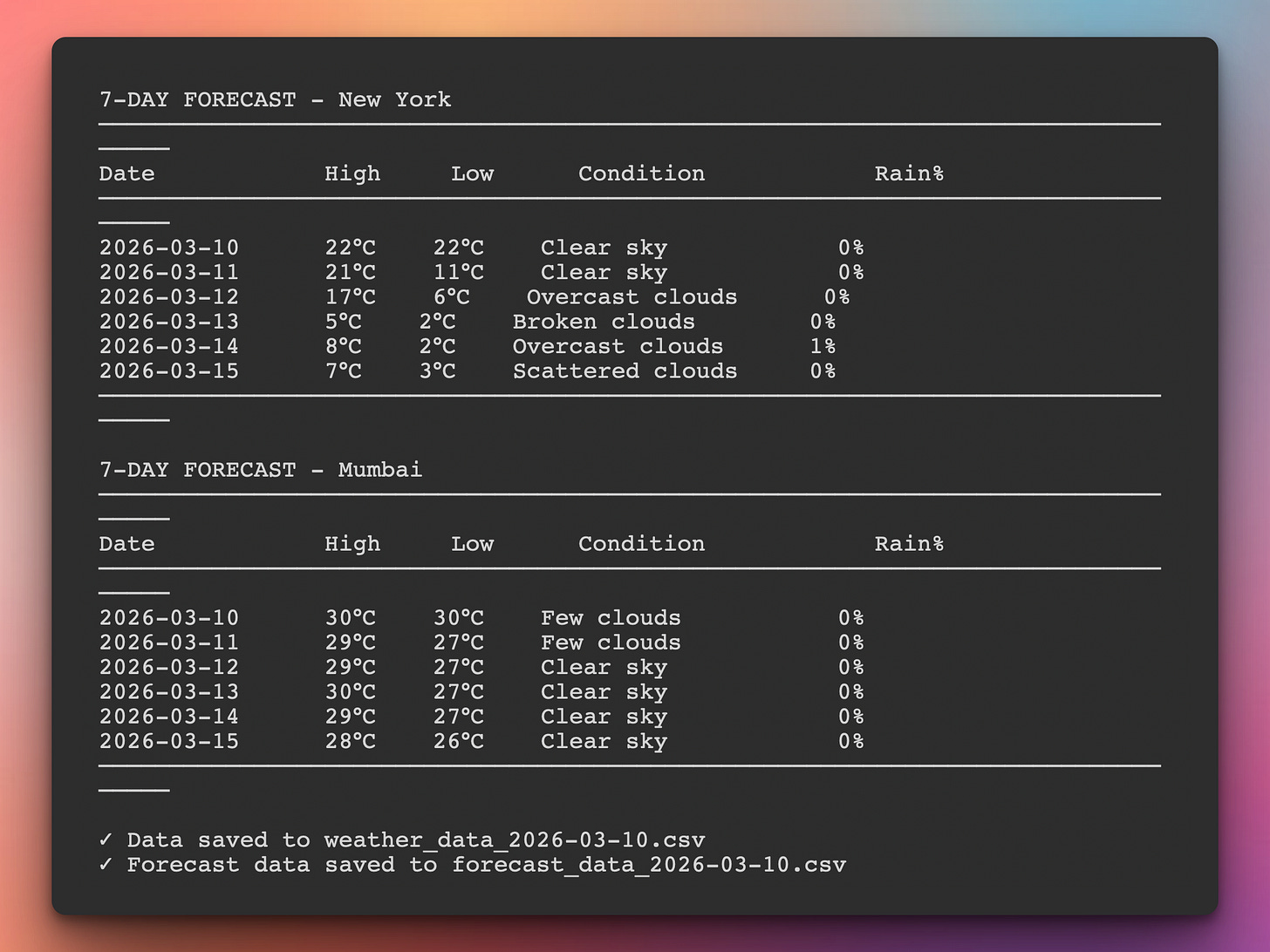Click Mumbai date 2026-03-14
Image resolution: width=1270 pixels, height=952 pixels.
[x=169, y=717]
